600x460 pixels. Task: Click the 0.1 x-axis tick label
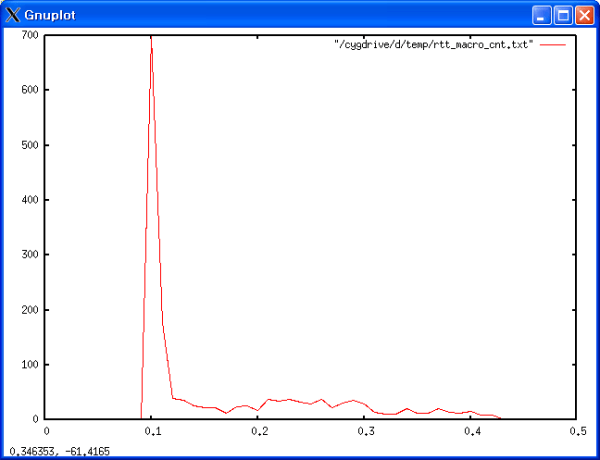pyautogui.click(x=153, y=431)
